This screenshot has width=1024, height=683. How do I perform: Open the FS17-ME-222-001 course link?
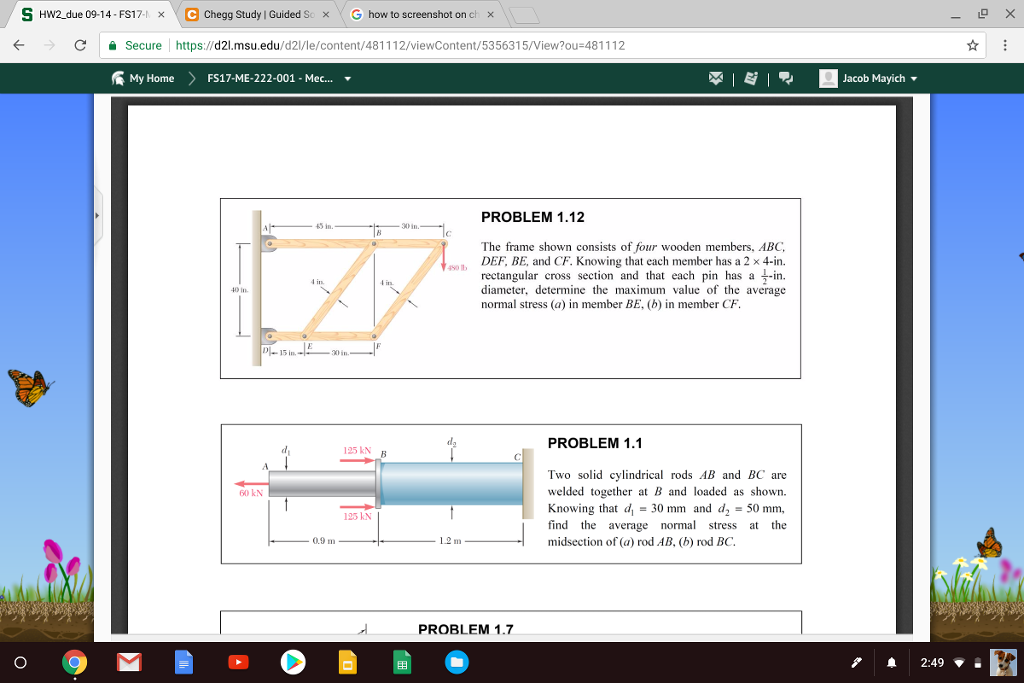[270, 78]
